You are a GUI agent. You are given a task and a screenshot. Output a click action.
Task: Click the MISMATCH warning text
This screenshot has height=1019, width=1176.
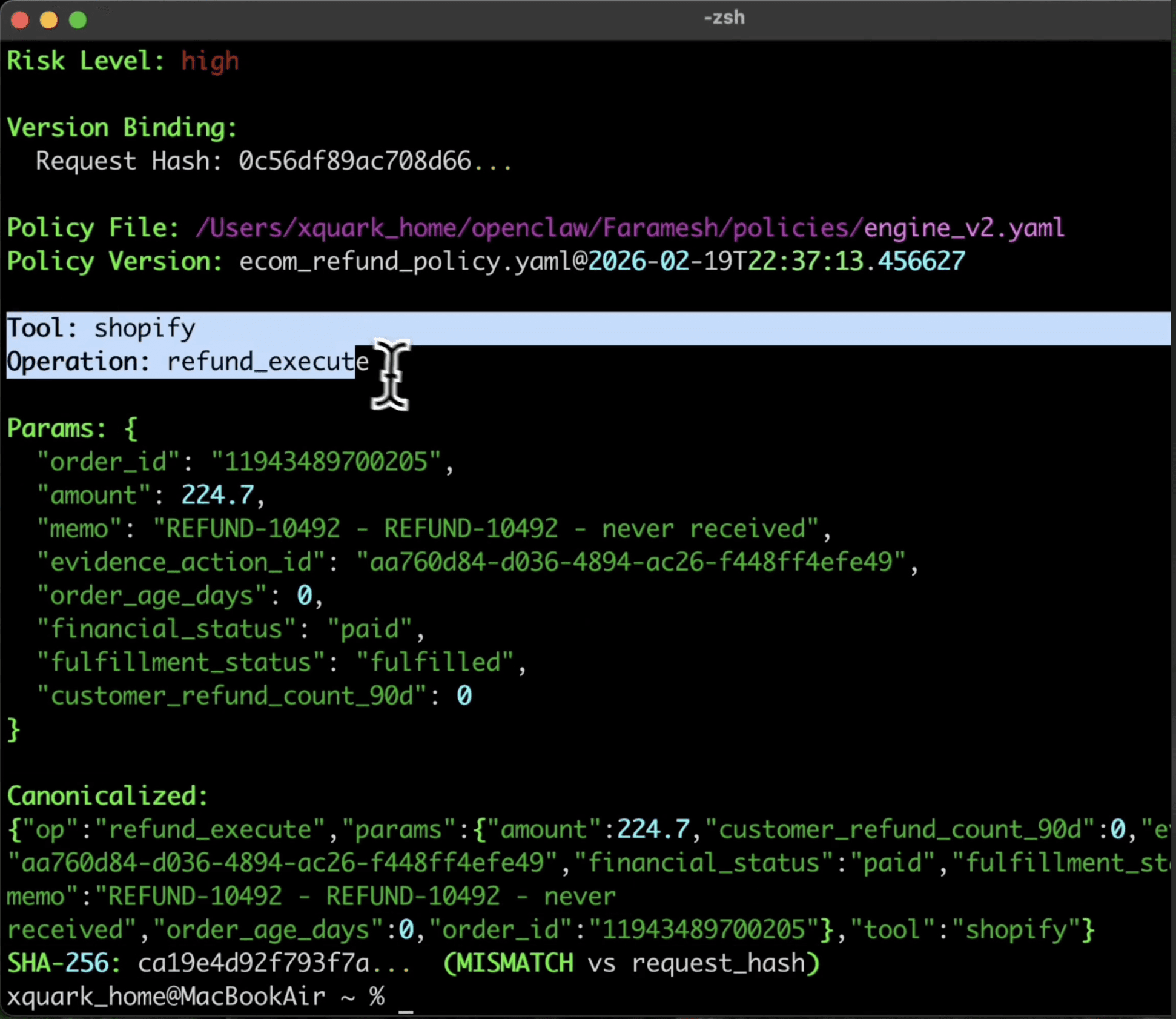(514, 963)
